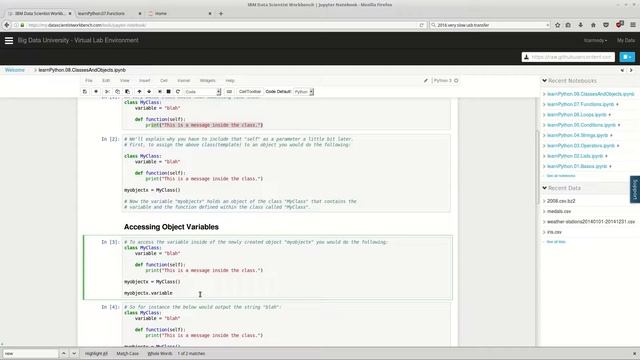Click the Welcome breadcrumb link
This screenshot has height=360, width=640.
(x=15, y=70)
